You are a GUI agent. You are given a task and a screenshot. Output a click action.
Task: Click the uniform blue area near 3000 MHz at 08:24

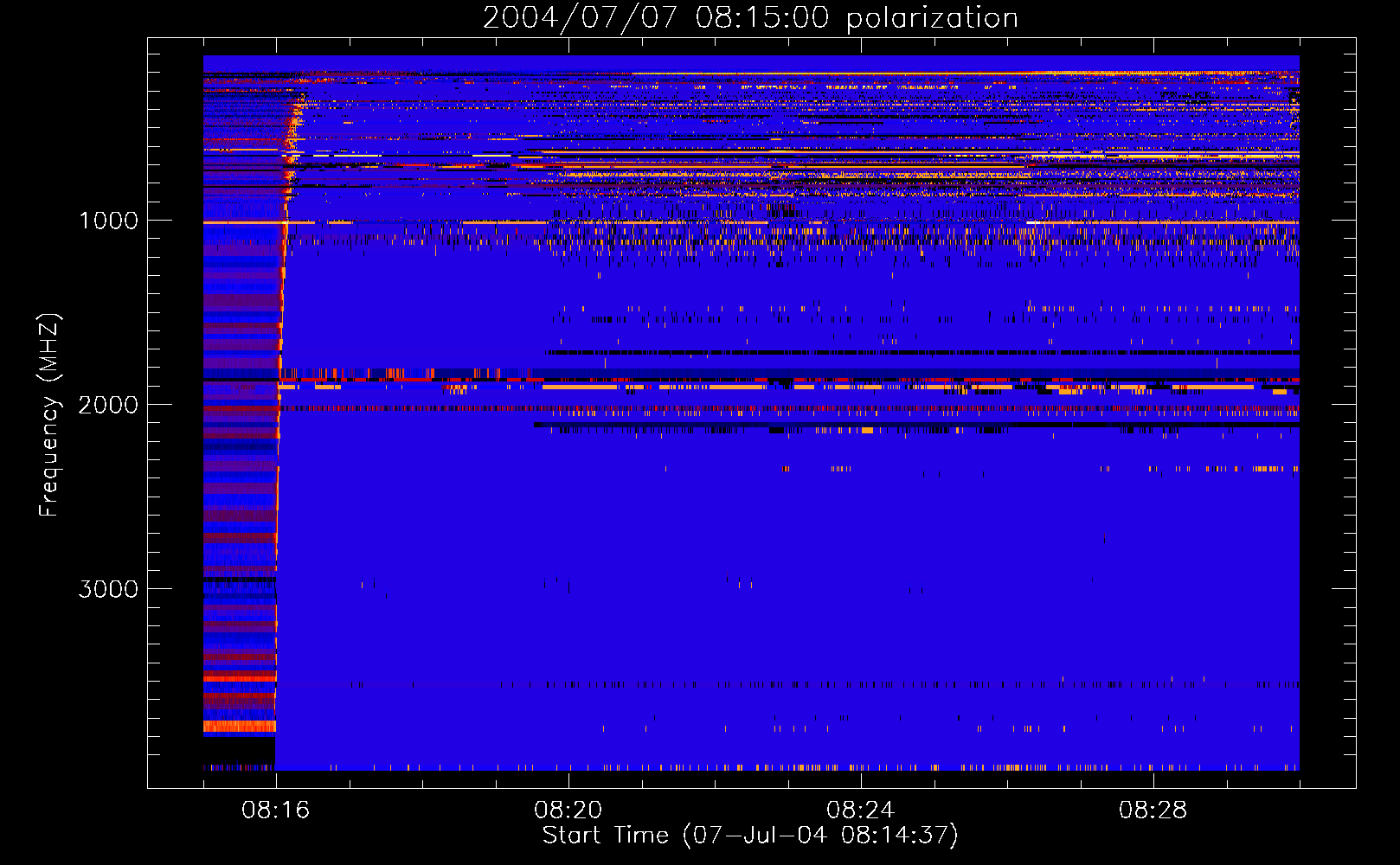861,589
